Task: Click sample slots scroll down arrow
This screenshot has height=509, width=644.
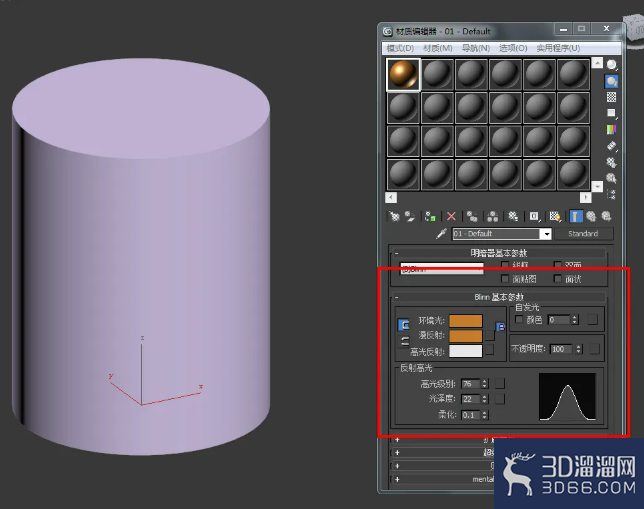Action: (x=597, y=187)
